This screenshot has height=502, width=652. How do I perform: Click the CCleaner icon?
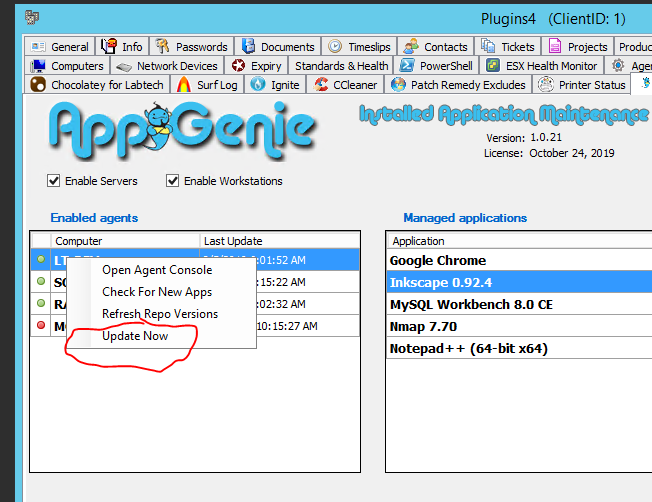(321, 84)
